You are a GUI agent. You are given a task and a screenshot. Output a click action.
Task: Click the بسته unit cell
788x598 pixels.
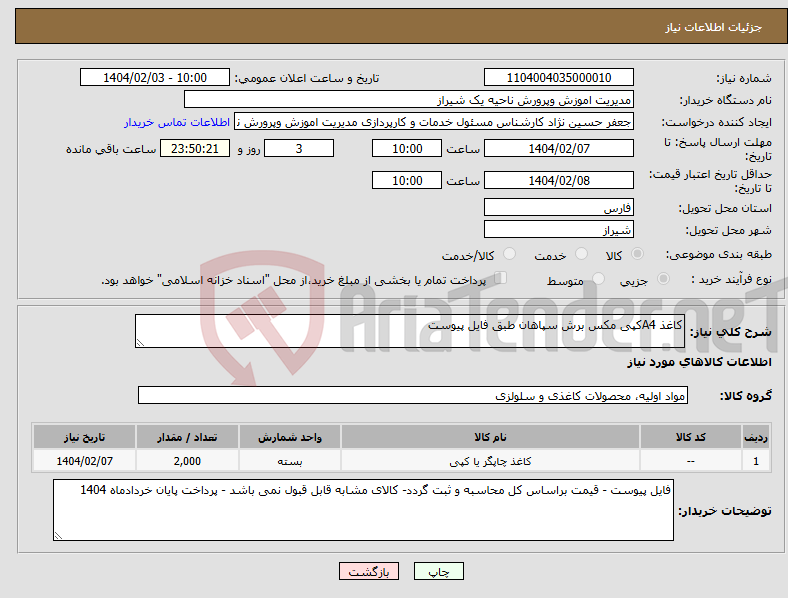pos(290,461)
